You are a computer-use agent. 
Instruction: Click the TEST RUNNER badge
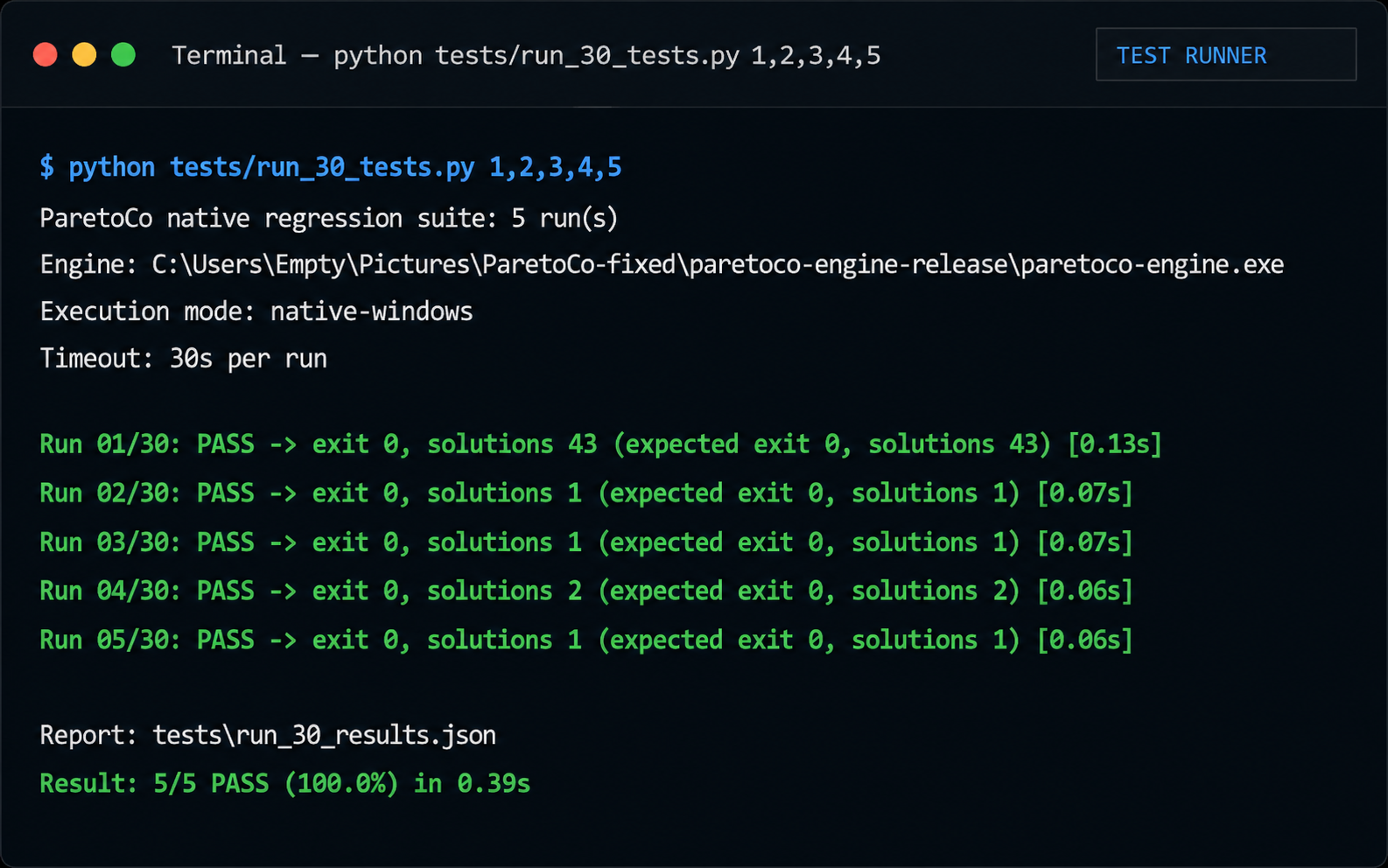tap(1226, 55)
